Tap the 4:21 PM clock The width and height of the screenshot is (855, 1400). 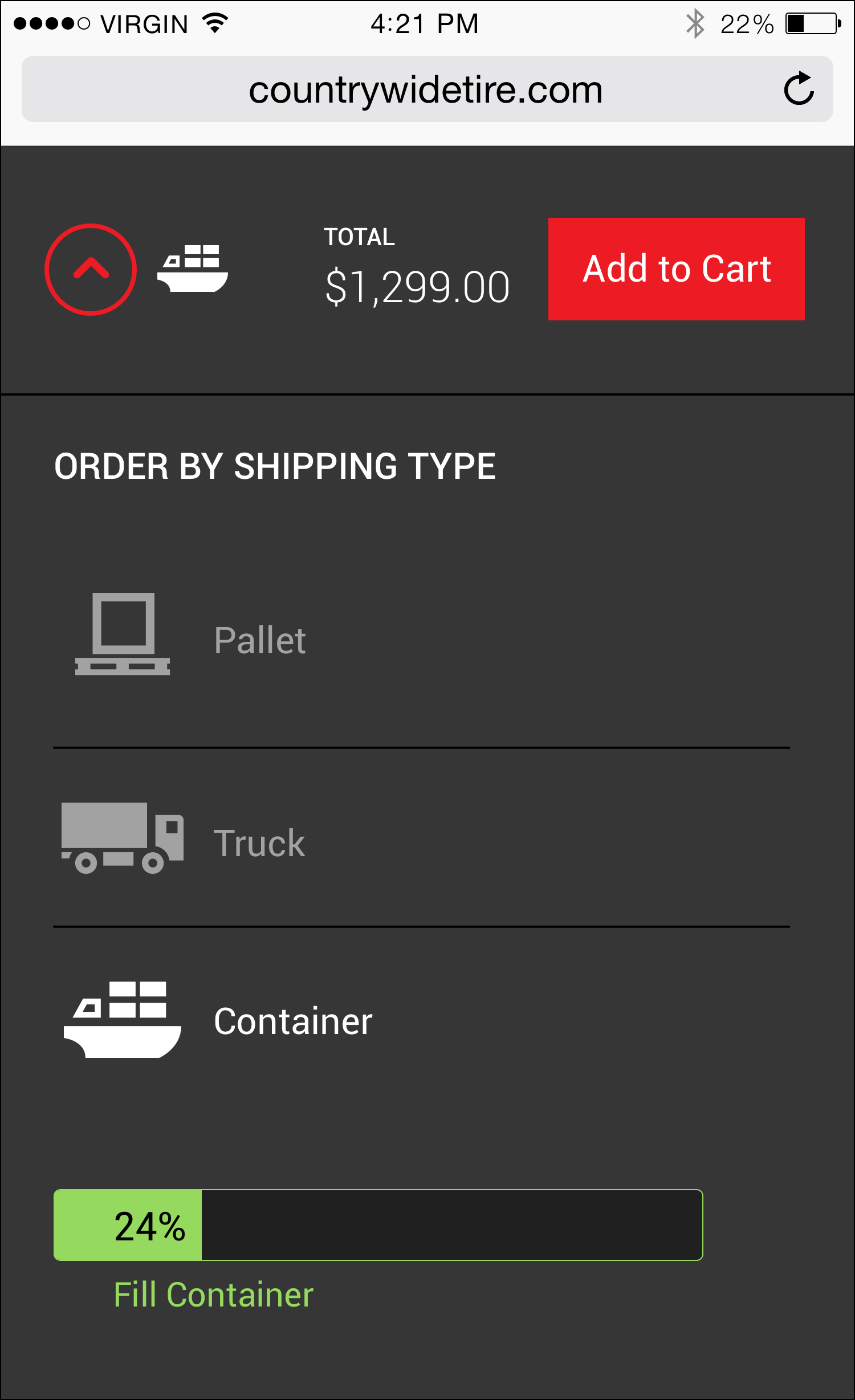(x=425, y=24)
